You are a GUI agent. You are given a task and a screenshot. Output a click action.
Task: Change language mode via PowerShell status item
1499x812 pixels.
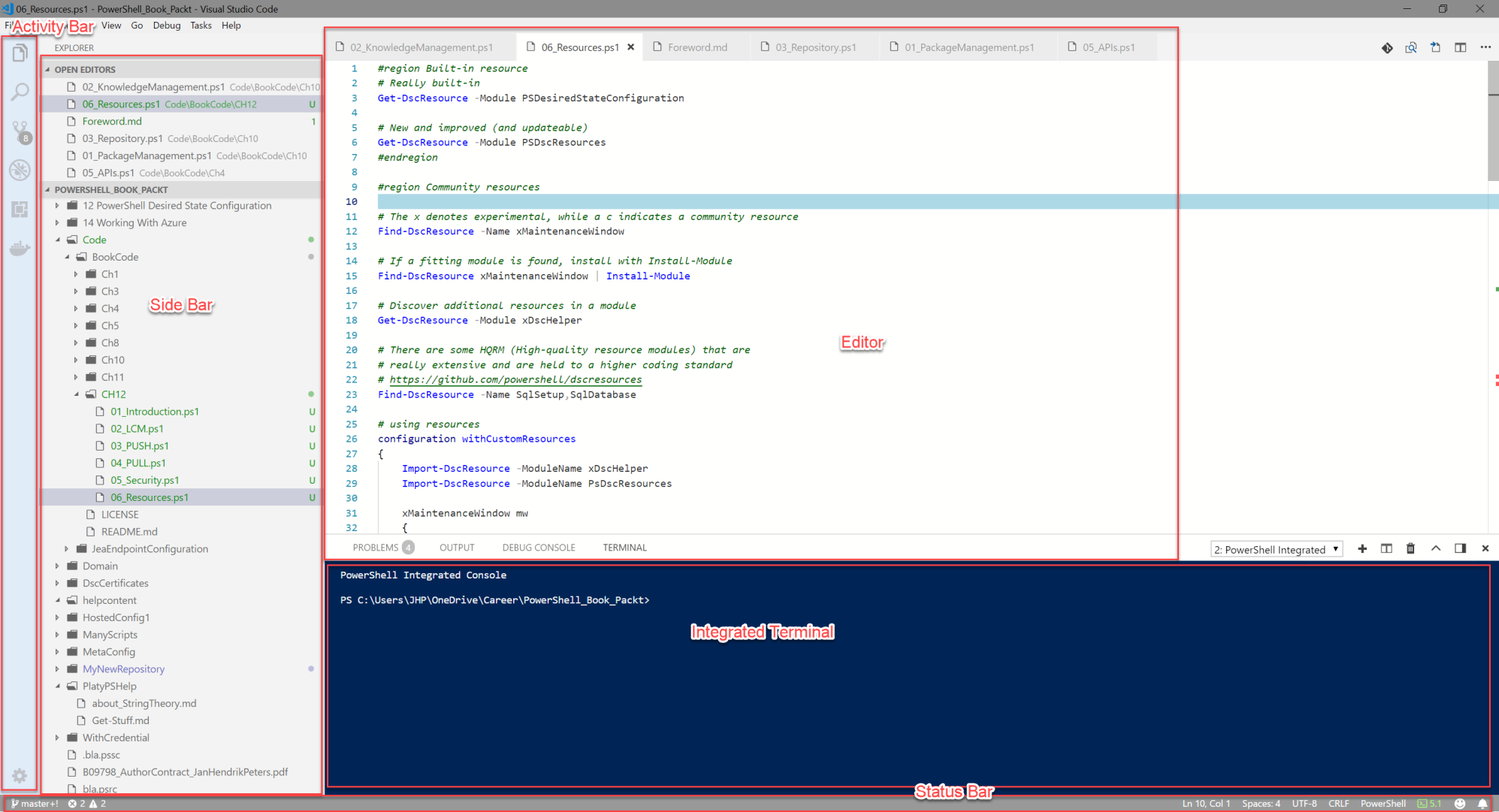pyautogui.click(x=1383, y=804)
